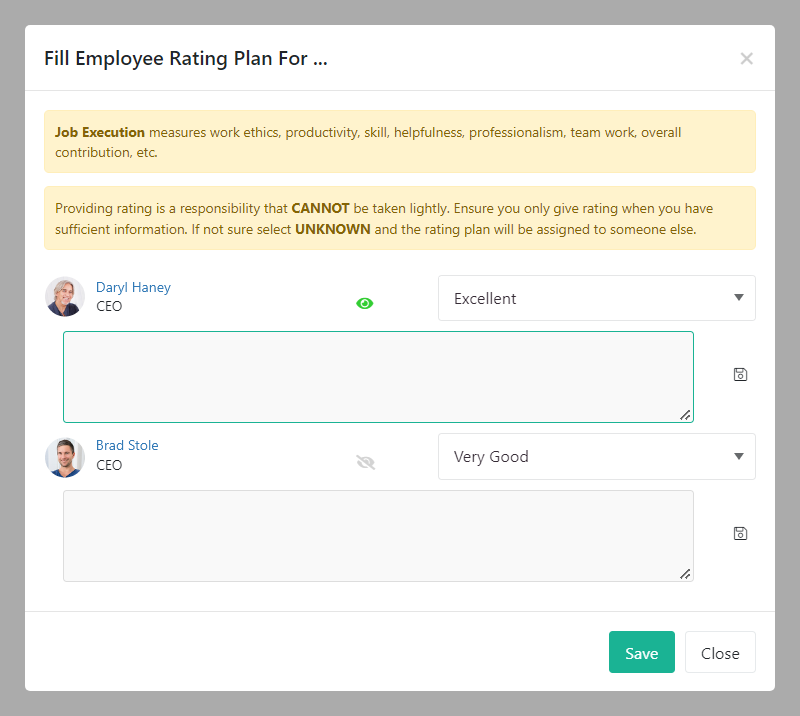The height and width of the screenshot is (716, 800).
Task: Grab the resize handle on Brad's comment box
Action: pyautogui.click(x=685, y=573)
